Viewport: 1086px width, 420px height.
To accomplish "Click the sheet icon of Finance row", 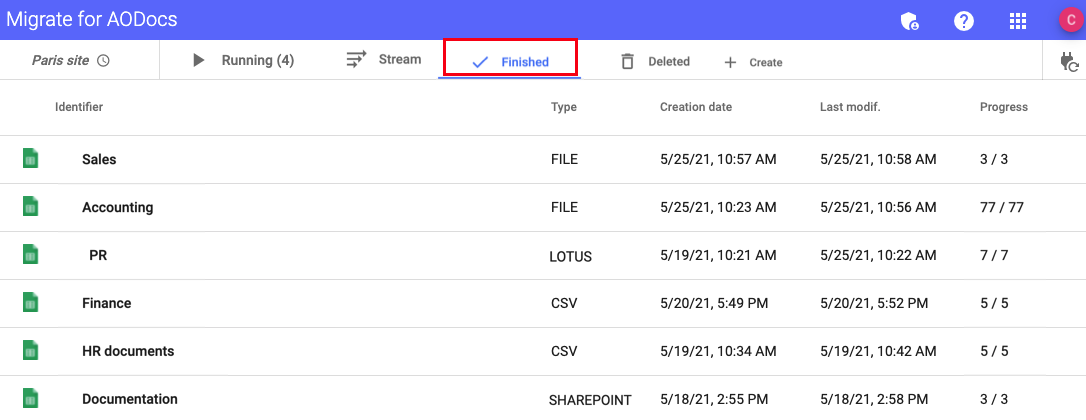I will [30, 303].
